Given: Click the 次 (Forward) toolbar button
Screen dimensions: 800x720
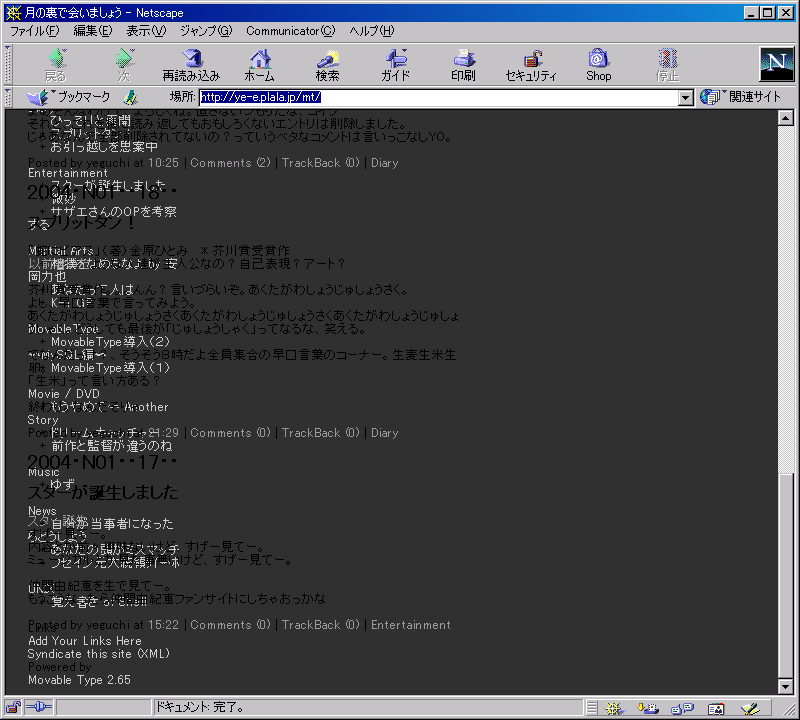Looking at the screenshot, I should [x=124, y=65].
